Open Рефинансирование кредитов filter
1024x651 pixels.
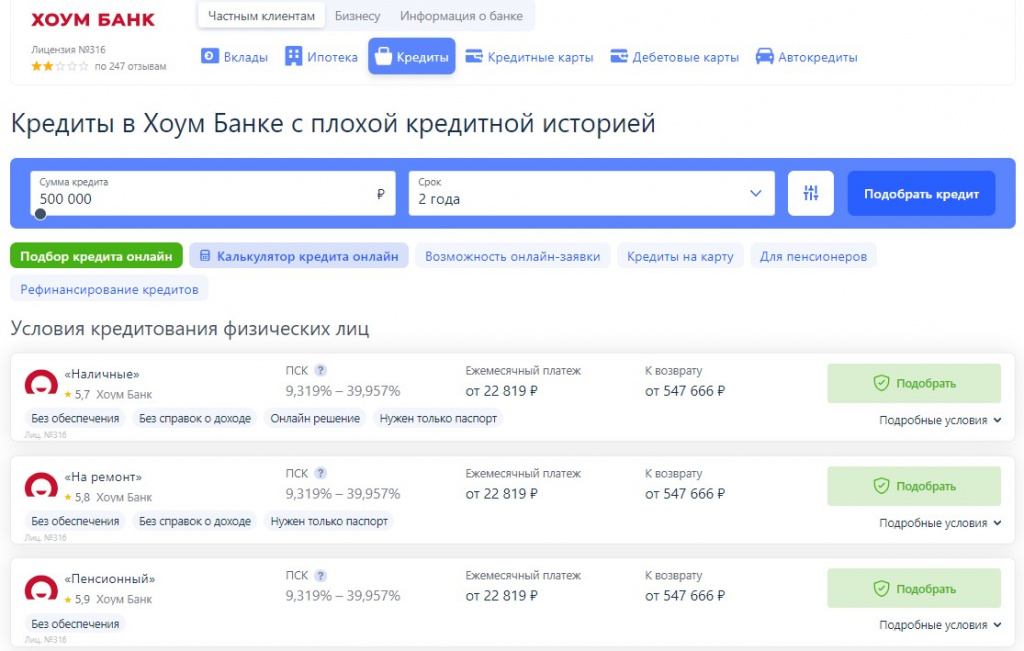109,289
